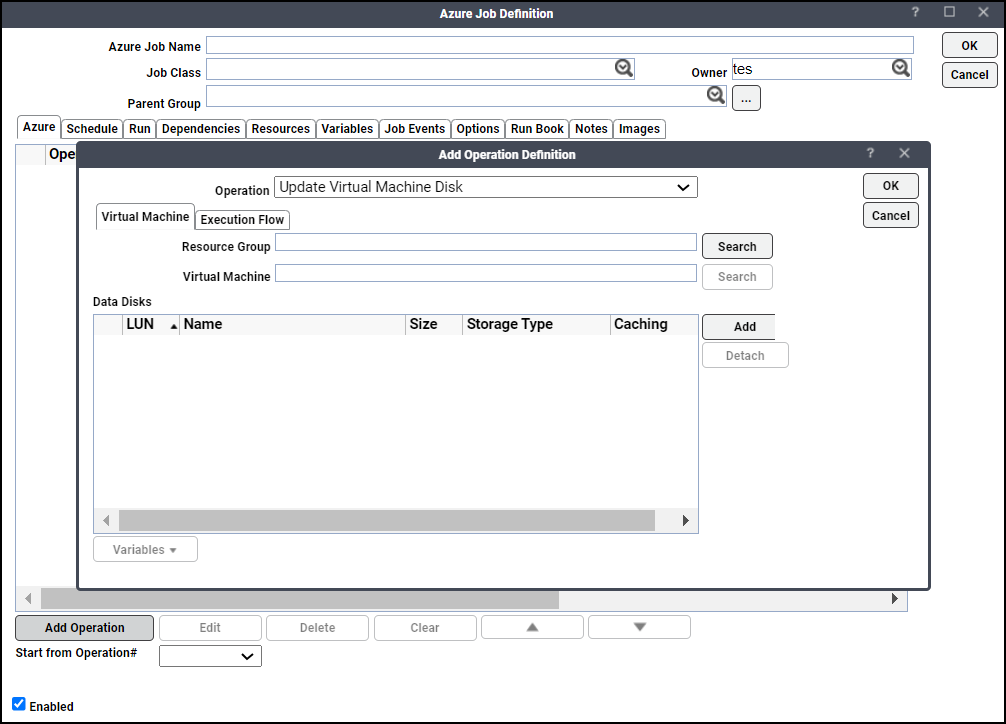
Task: Open the Images tab
Action: coord(640,129)
